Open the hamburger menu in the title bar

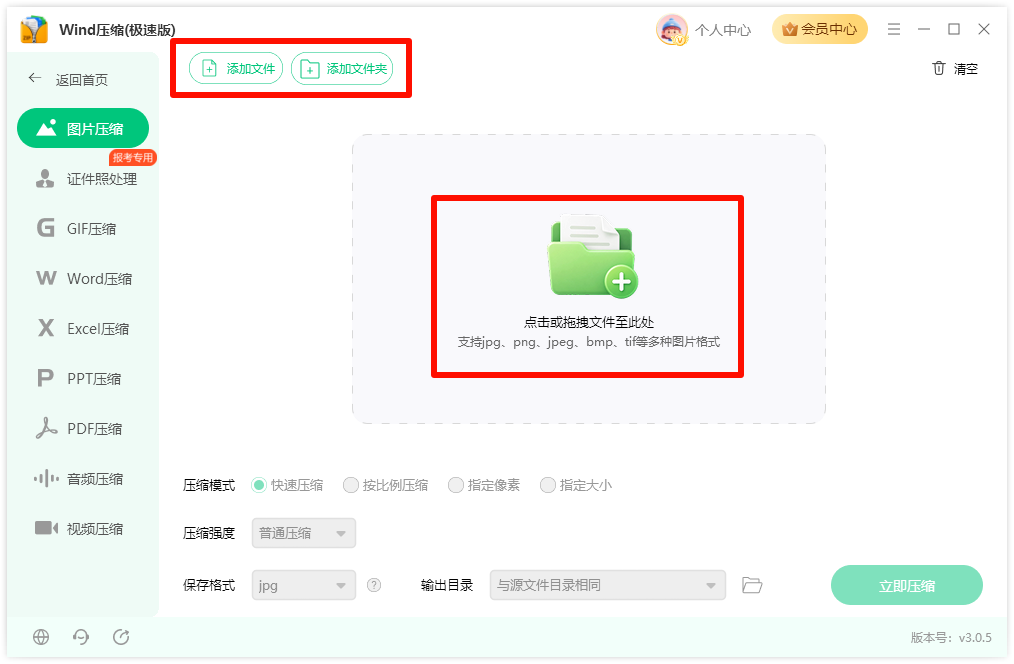[x=894, y=29]
